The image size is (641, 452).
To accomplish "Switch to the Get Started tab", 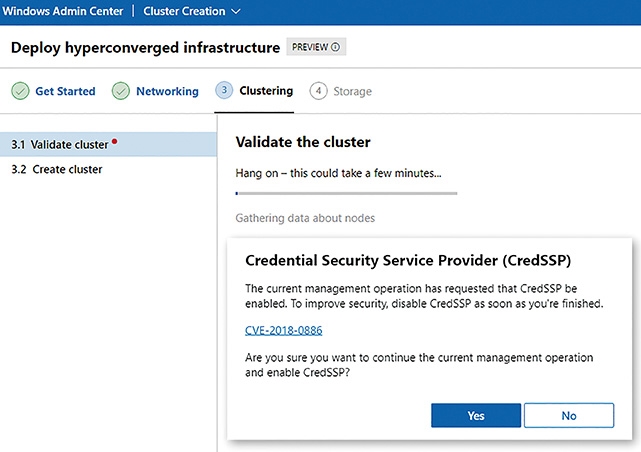I will tap(65, 91).
